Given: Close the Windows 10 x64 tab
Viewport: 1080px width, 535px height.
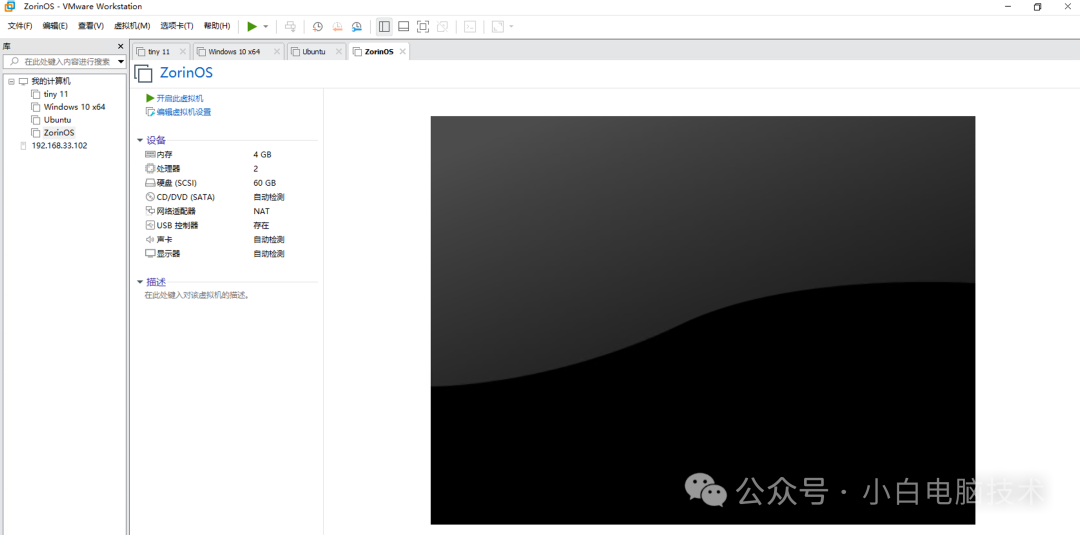Looking at the screenshot, I should [x=277, y=52].
